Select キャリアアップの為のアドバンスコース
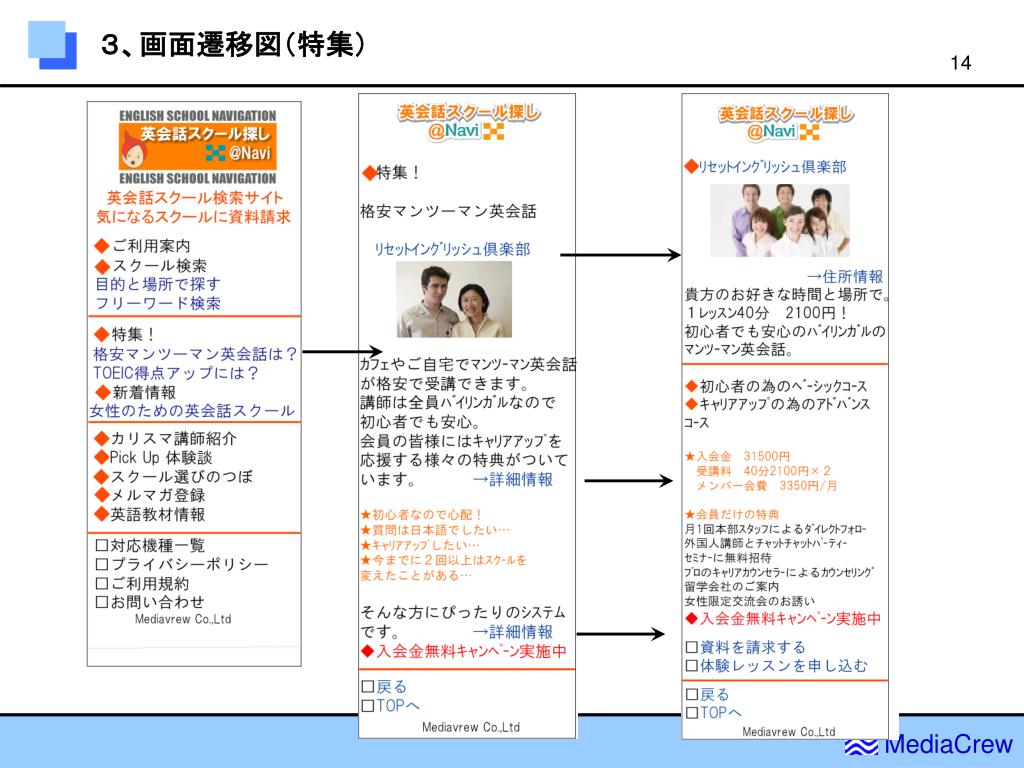Image resolution: width=1024 pixels, height=768 pixels. click(x=777, y=413)
